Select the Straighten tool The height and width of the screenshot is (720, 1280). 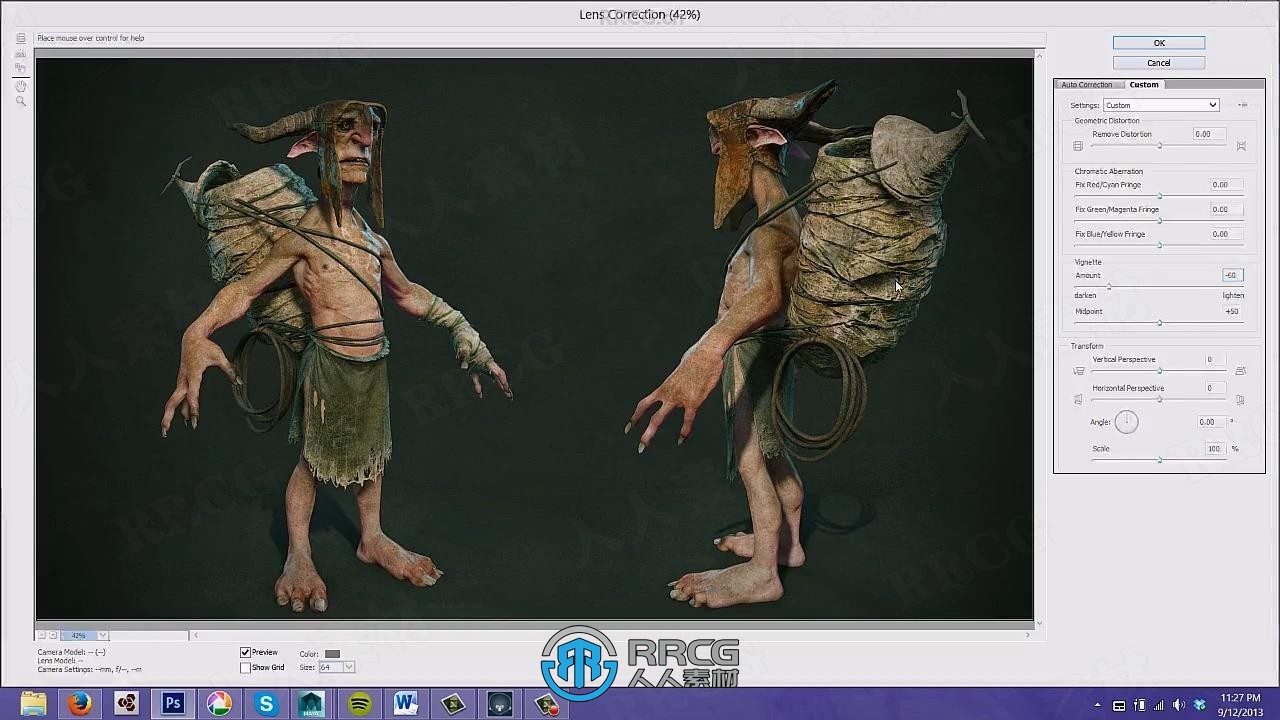20,54
